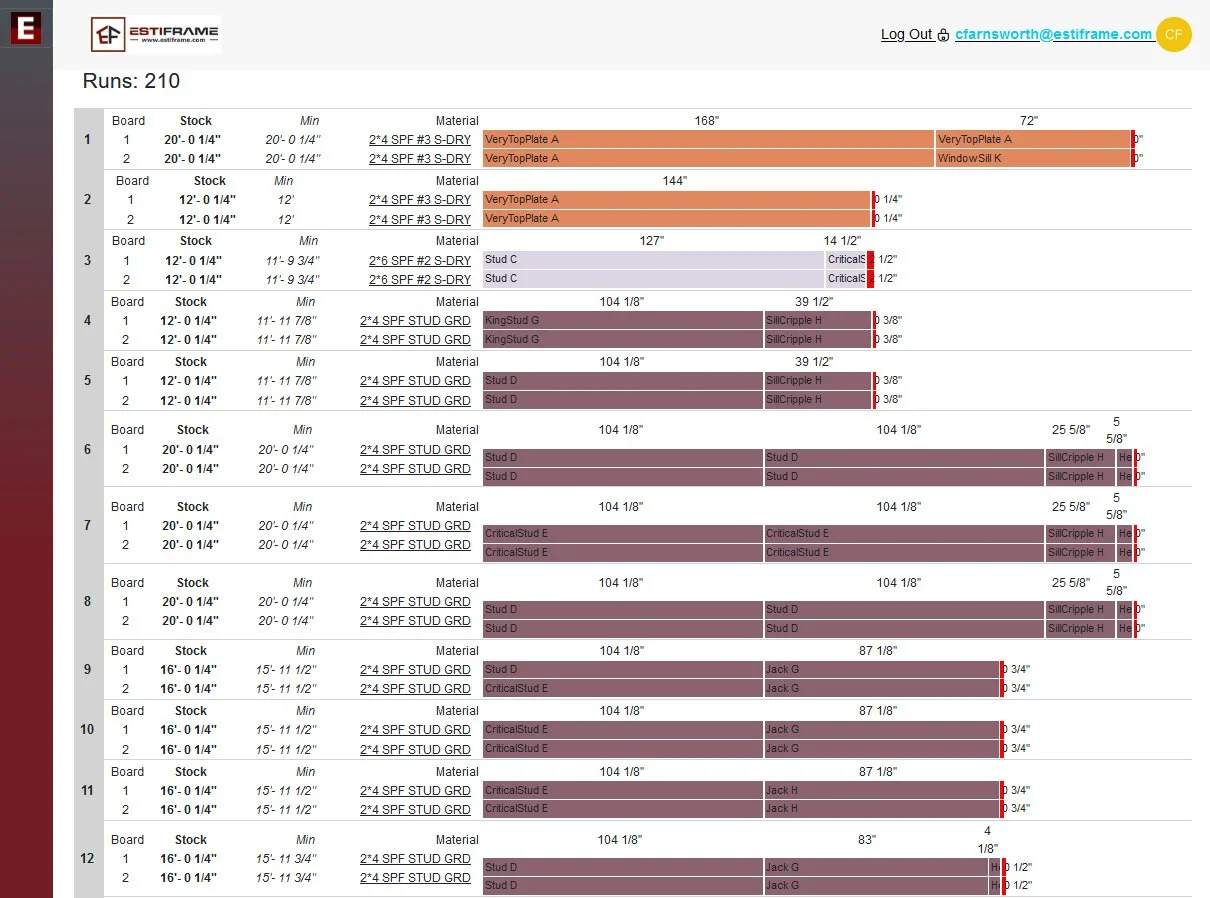The width and height of the screenshot is (1210, 898).
Task: Open 2*4 SPF #3 S-DRY material in run 1
Action: click(419, 139)
